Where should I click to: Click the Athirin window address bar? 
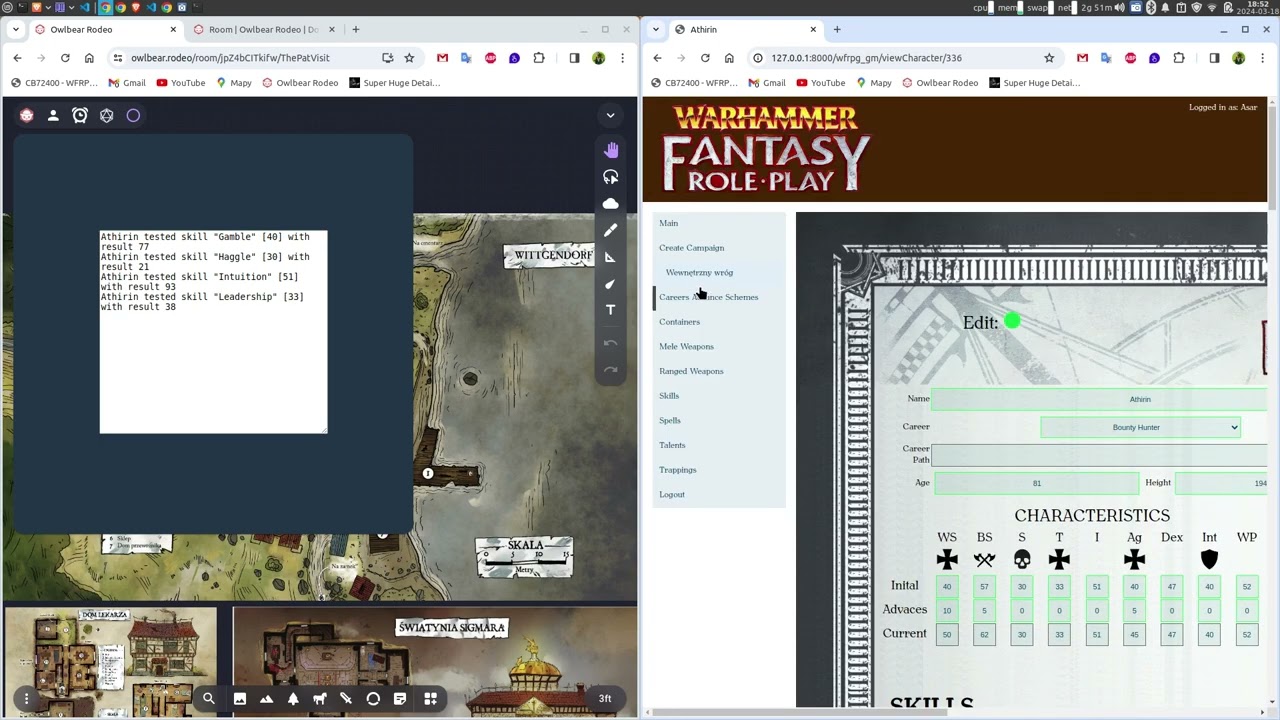[900, 58]
